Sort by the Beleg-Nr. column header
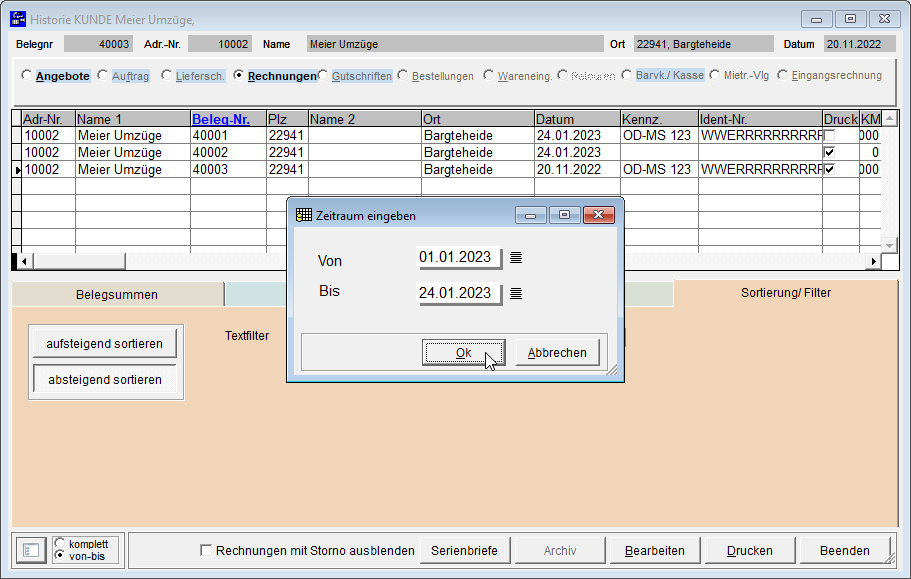This screenshot has height=579, width=911. point(228,119)
